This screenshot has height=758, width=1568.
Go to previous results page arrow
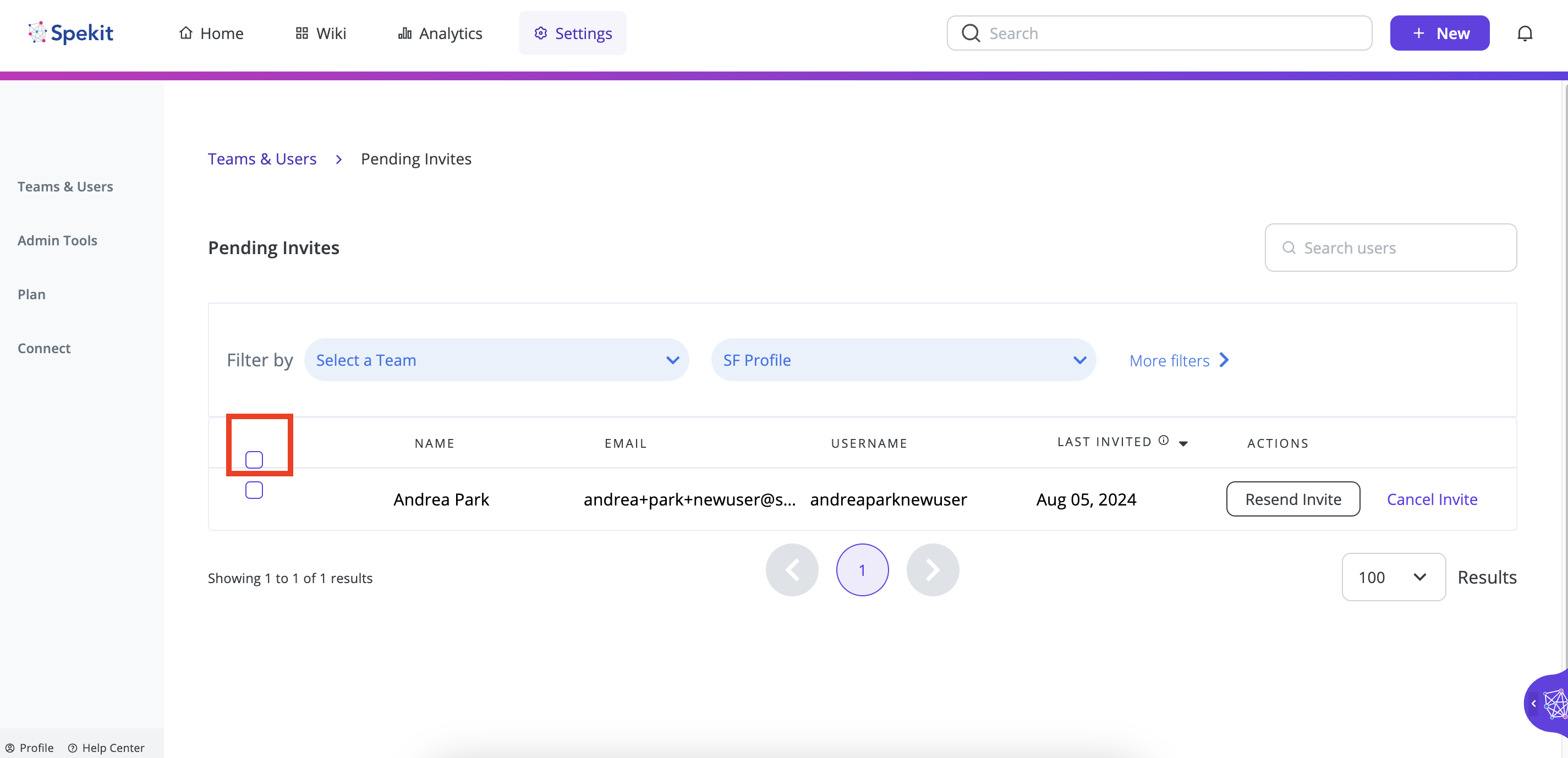792,570
